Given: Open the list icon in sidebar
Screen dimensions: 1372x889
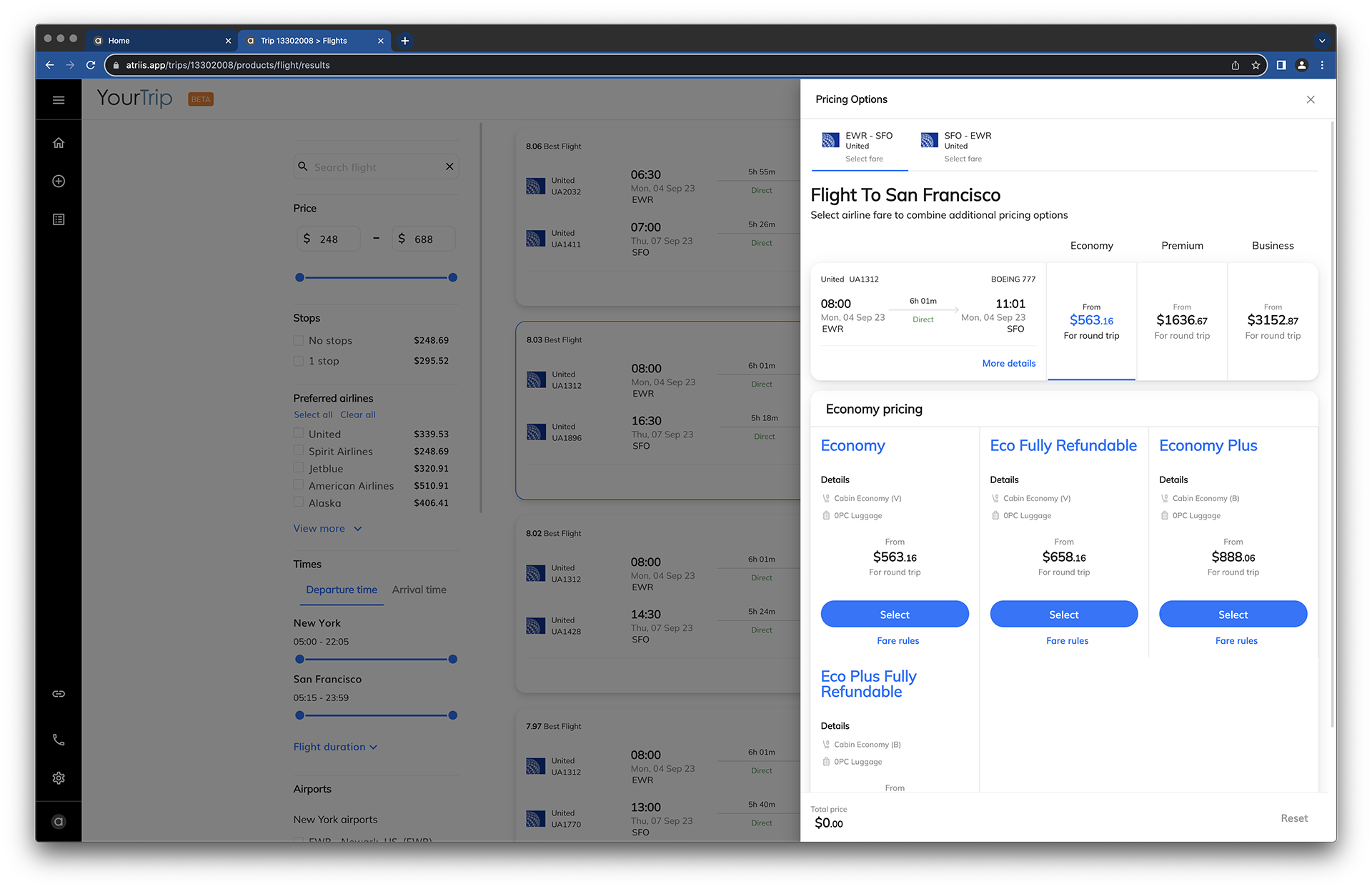Looking at the screenshot, I should click(x=59, y=219).
